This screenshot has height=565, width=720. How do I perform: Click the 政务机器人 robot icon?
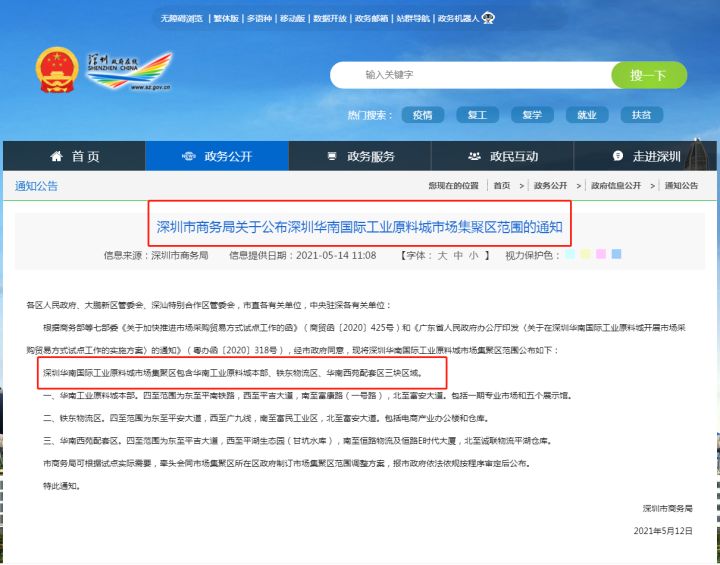[488, 18]
